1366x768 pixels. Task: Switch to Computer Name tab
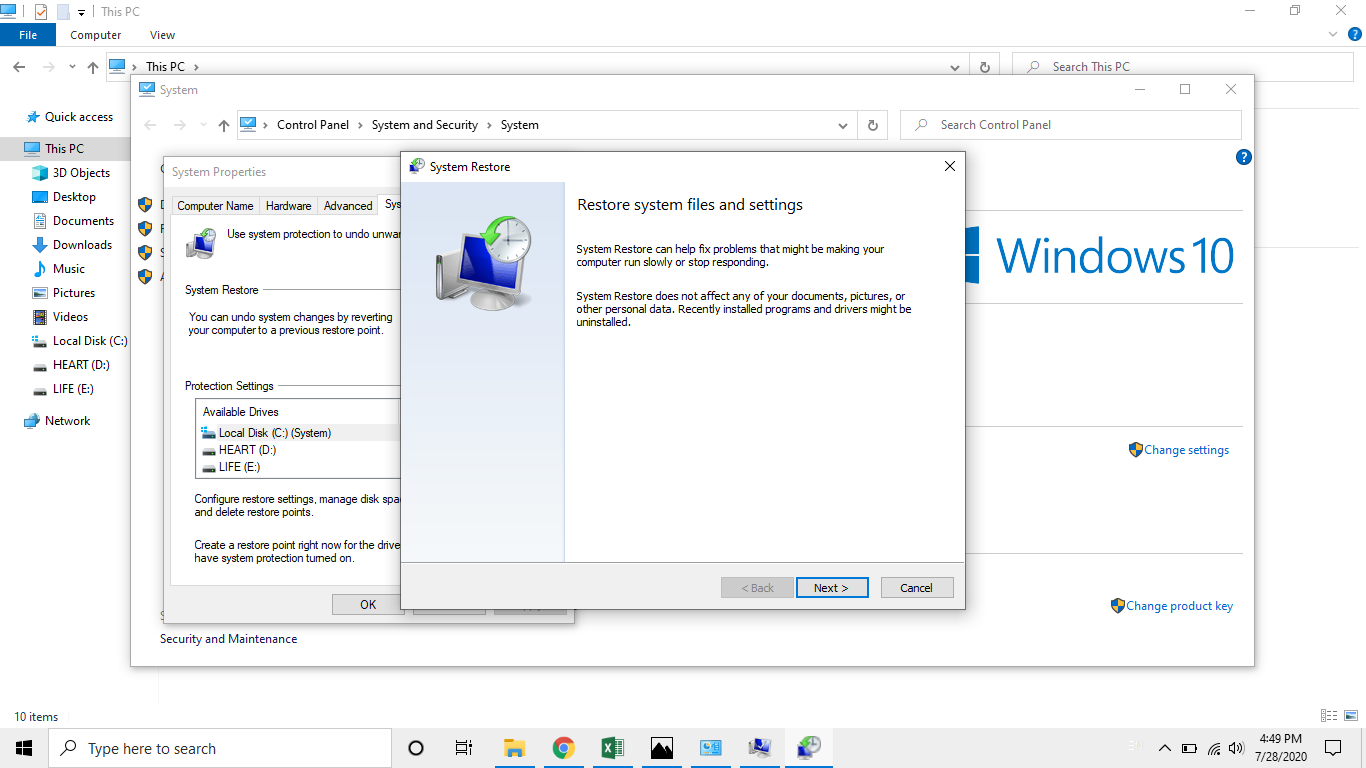click(x=215, y=206)
